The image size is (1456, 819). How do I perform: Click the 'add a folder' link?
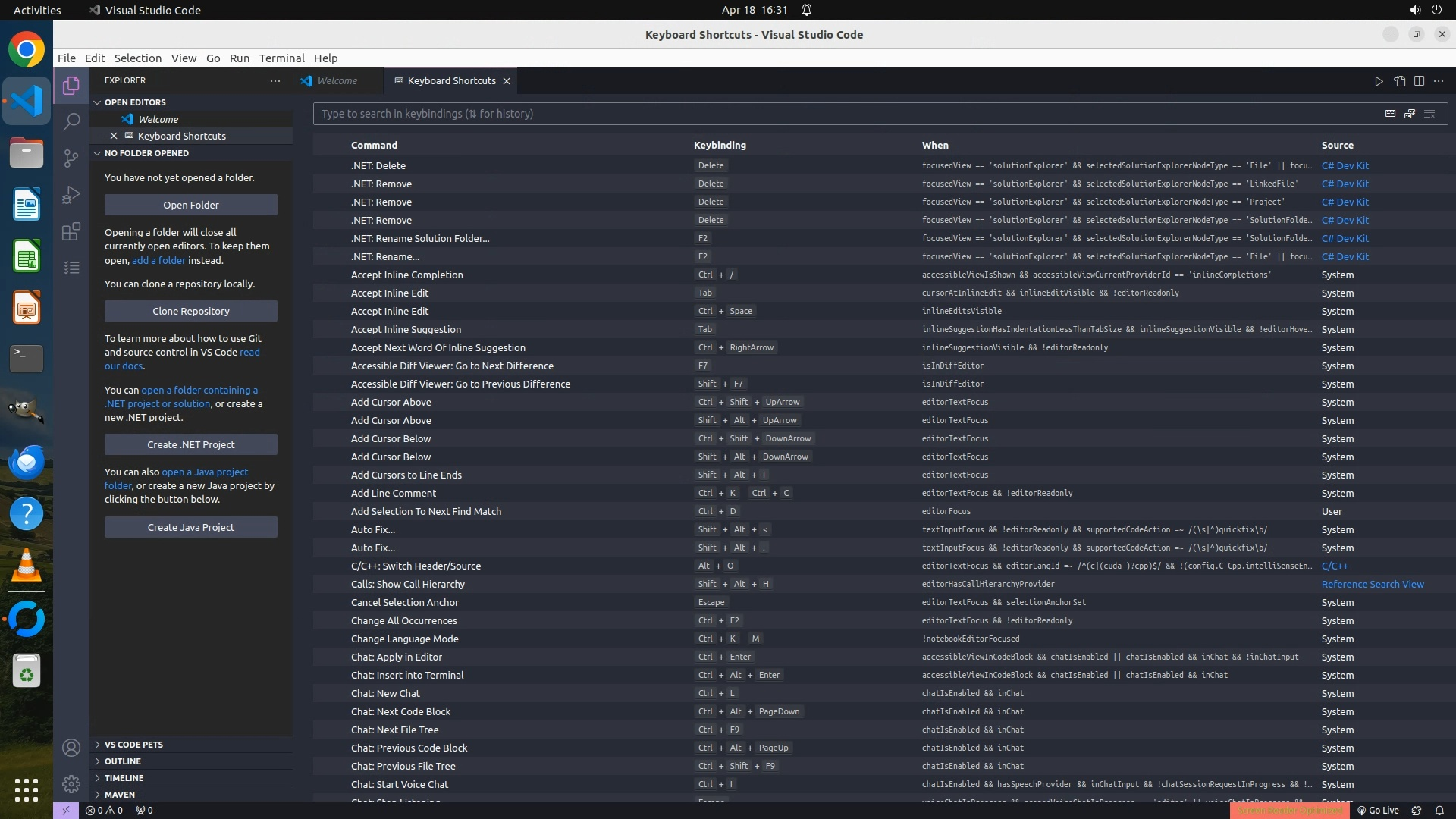(x=158, y=260)
